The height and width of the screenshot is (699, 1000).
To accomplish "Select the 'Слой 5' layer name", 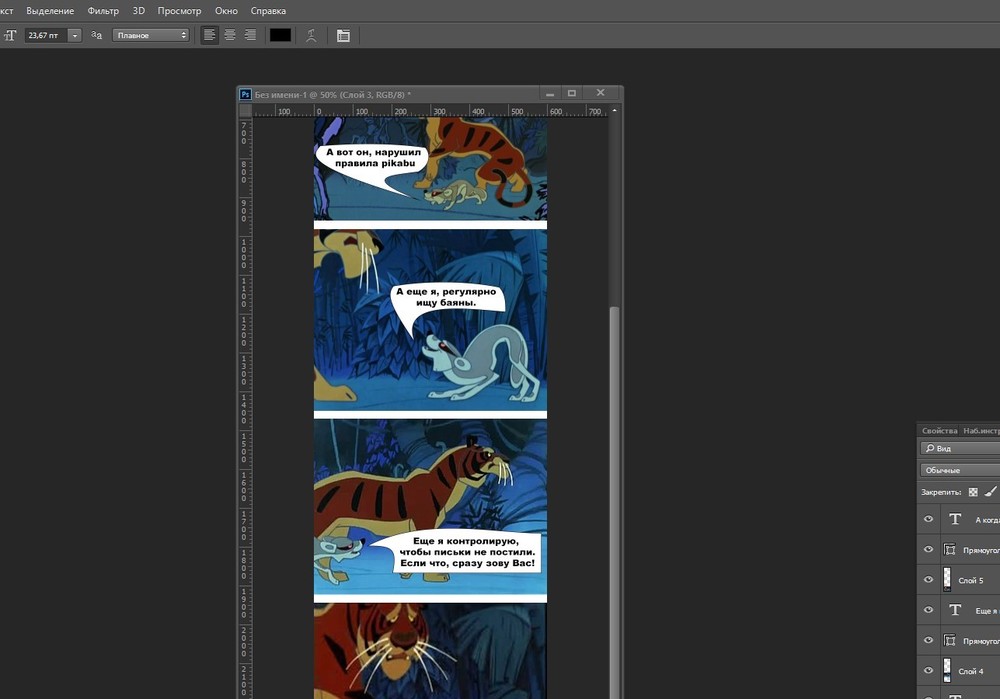I will click(x=971, y=580).
